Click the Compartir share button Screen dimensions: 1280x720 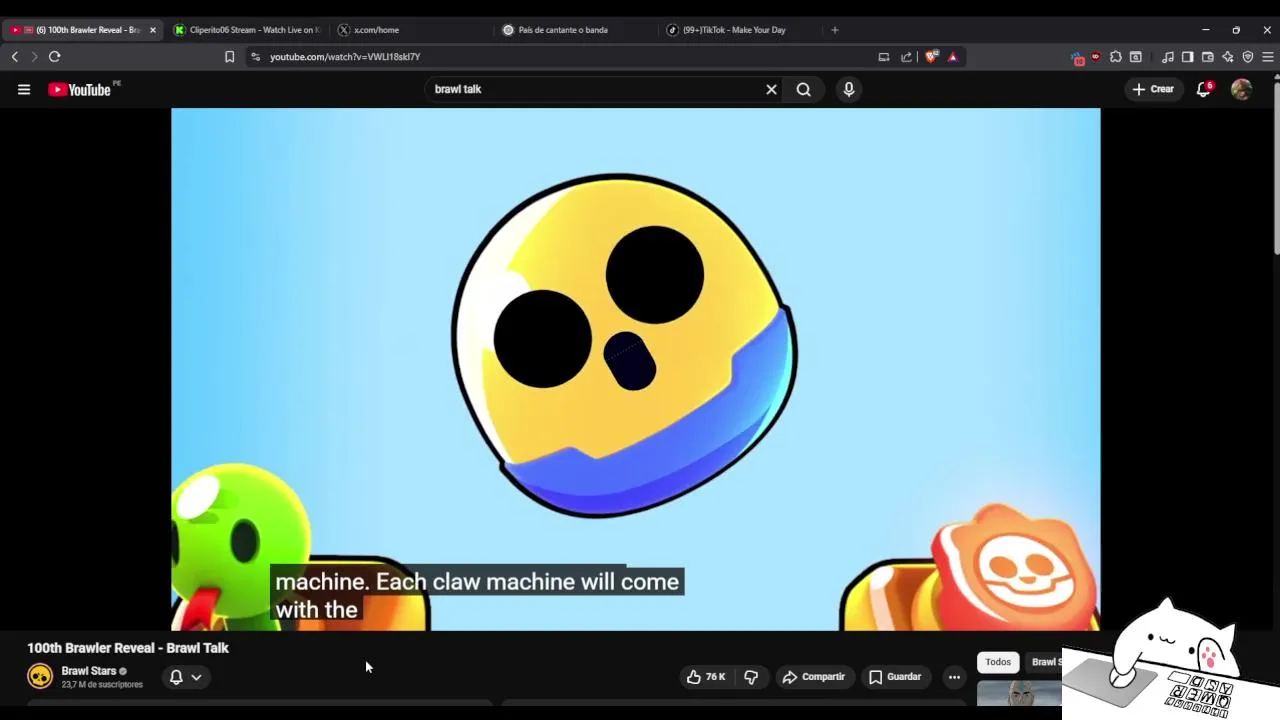(x=814, y=677)
